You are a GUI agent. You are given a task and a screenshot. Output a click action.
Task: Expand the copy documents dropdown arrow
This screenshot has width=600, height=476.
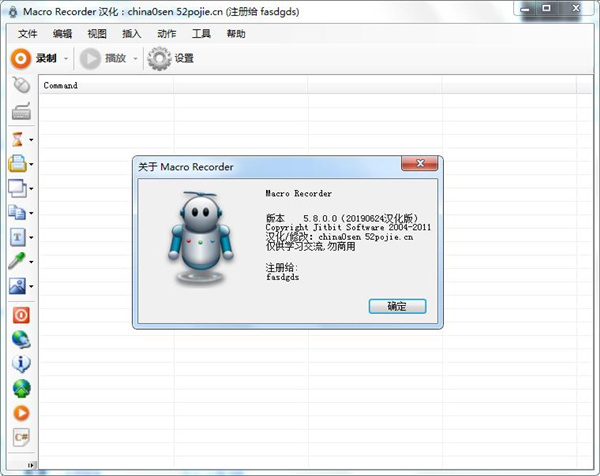31,213
